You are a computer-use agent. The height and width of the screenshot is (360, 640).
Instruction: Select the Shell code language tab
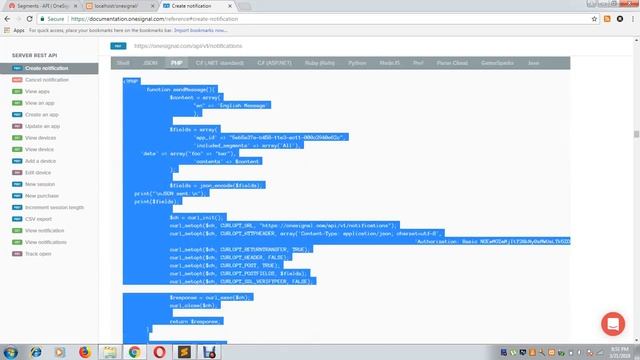point(123,63)
